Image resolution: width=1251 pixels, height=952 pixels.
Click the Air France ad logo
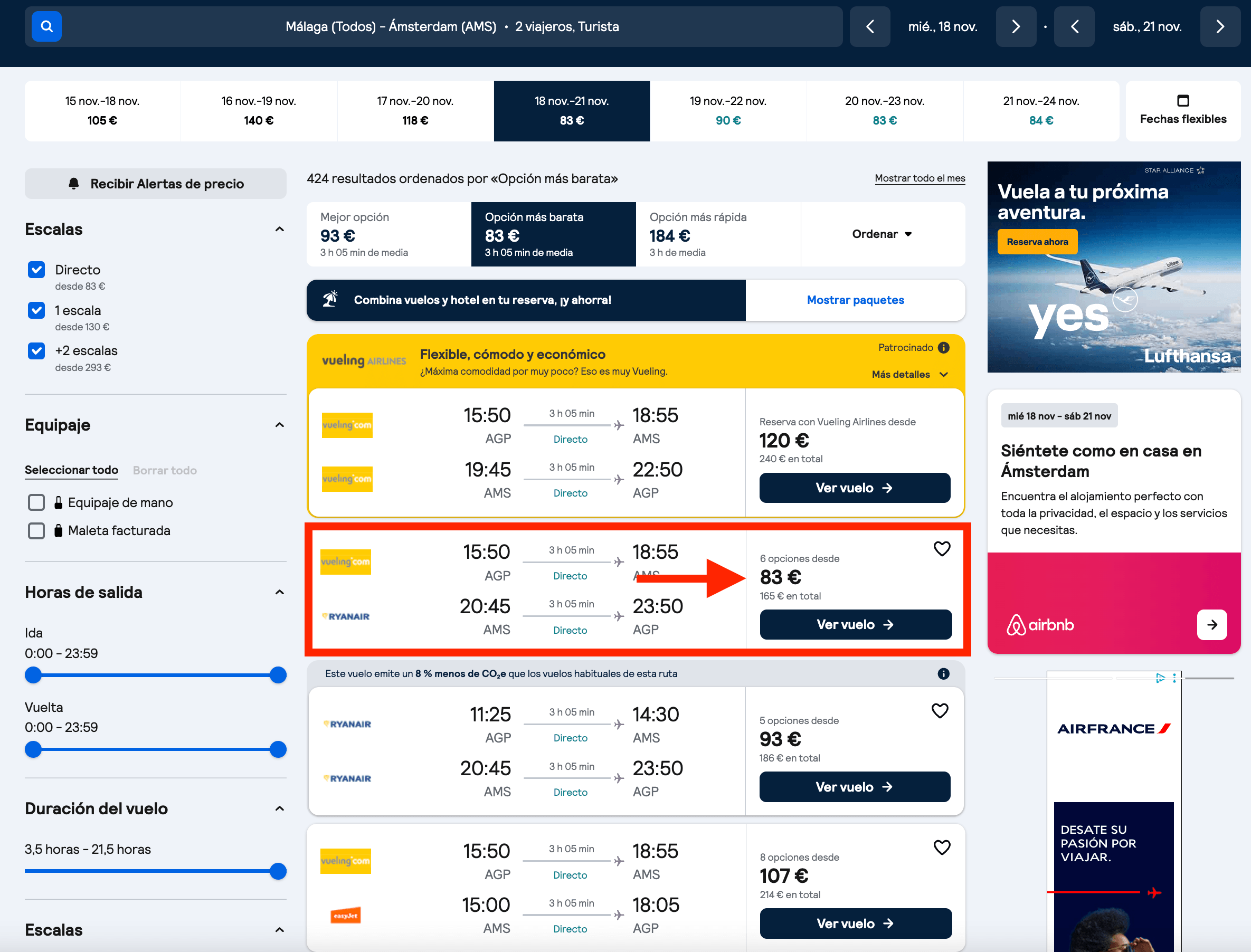coord(1114,728)
